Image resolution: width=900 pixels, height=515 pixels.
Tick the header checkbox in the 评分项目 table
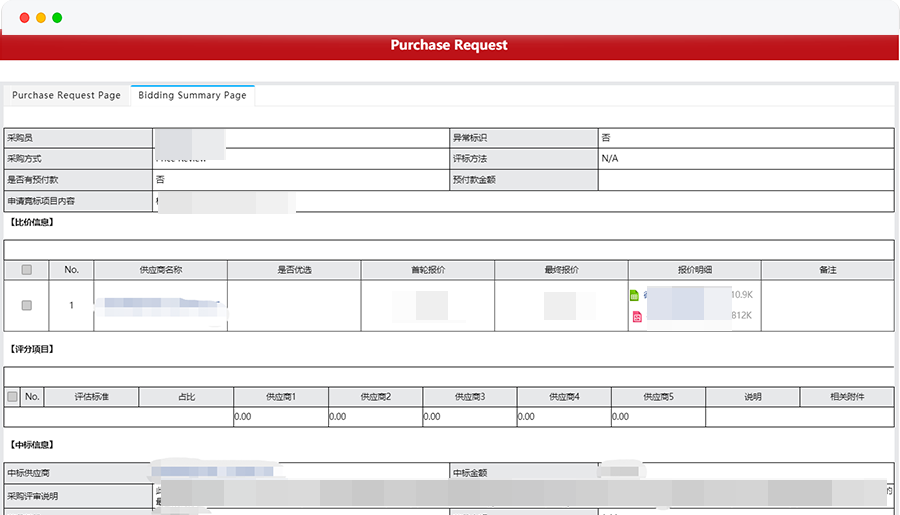[x=13, y=397]
